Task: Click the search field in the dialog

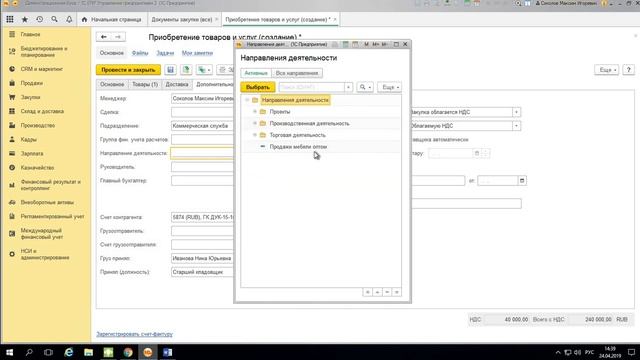Action: click(x=312, y=87)
